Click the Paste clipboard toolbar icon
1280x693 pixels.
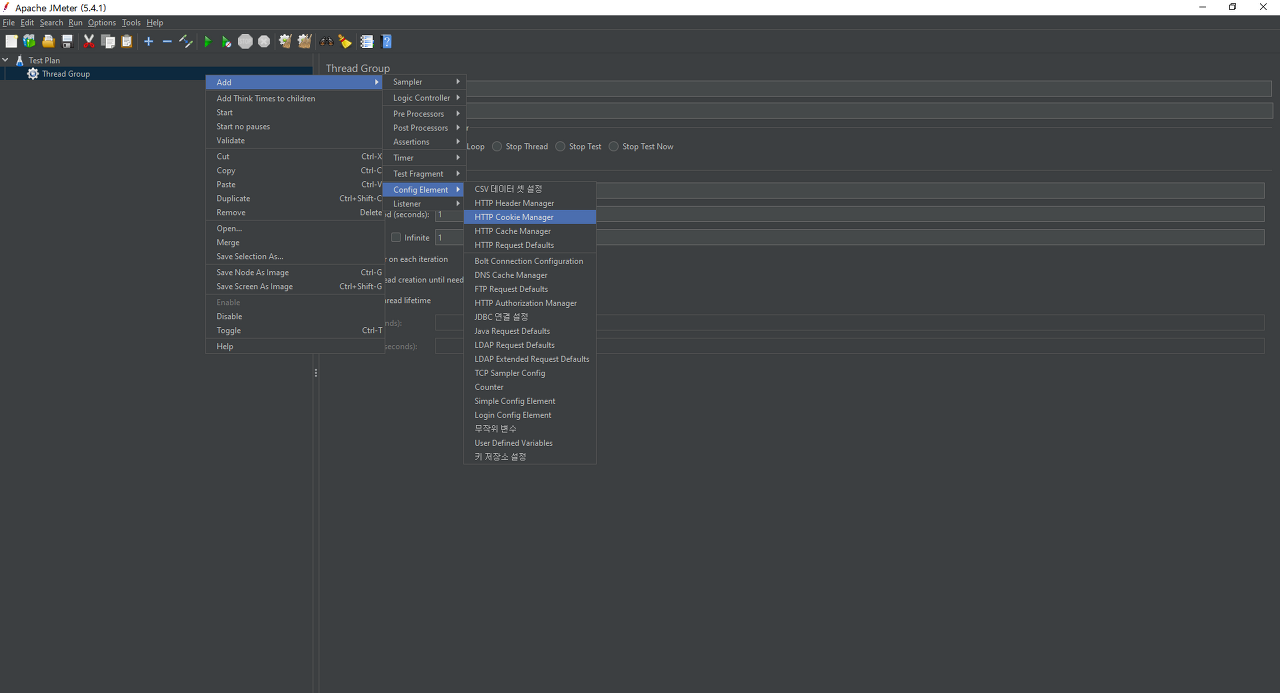coord(127,41)
